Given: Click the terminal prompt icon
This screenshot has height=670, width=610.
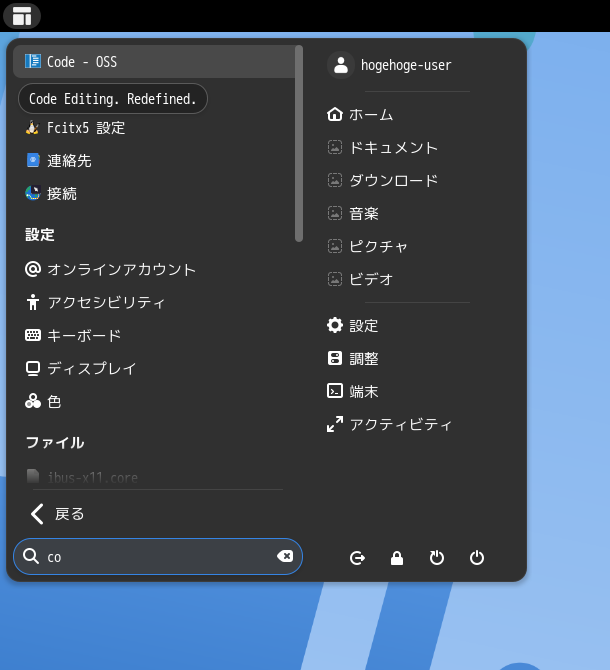Looking at the screenshot, I should point(335,391).
